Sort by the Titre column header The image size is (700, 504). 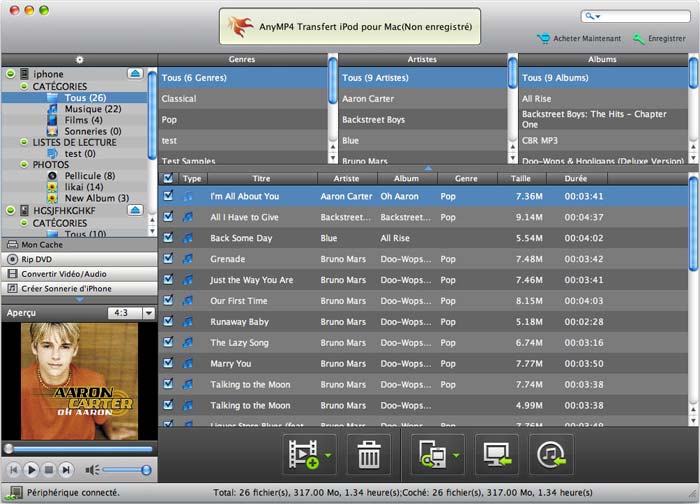(262, 179)
